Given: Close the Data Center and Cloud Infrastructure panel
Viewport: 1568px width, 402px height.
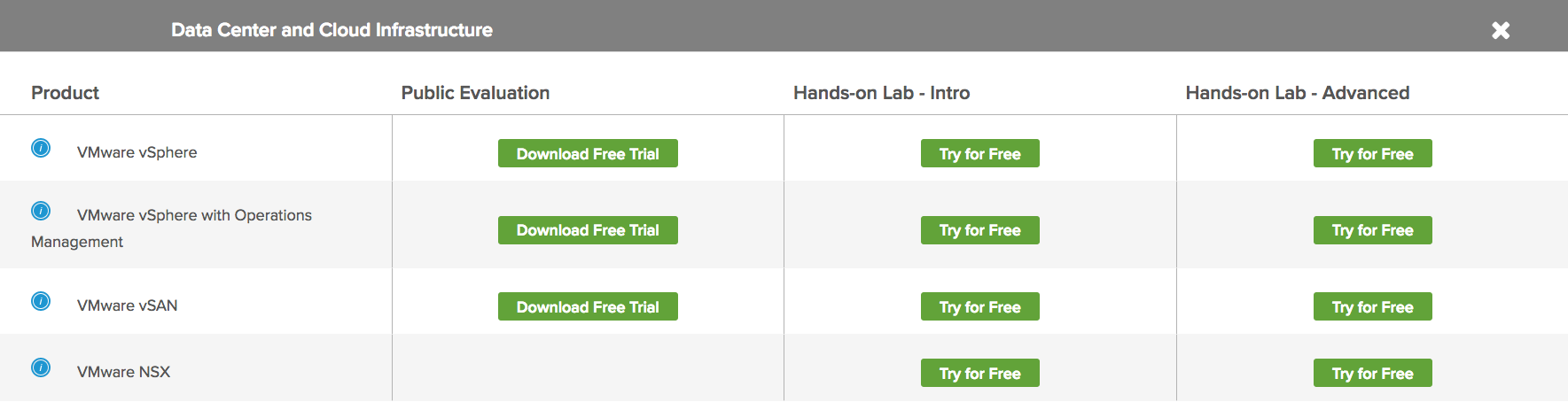Looking at the screenshot, I should point(1501,30).
